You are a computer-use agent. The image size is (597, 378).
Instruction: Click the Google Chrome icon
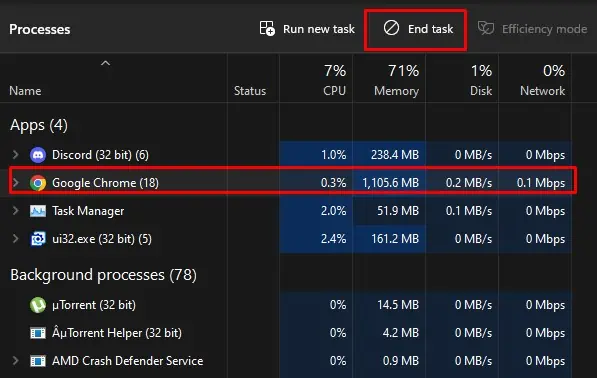(38, 183)
